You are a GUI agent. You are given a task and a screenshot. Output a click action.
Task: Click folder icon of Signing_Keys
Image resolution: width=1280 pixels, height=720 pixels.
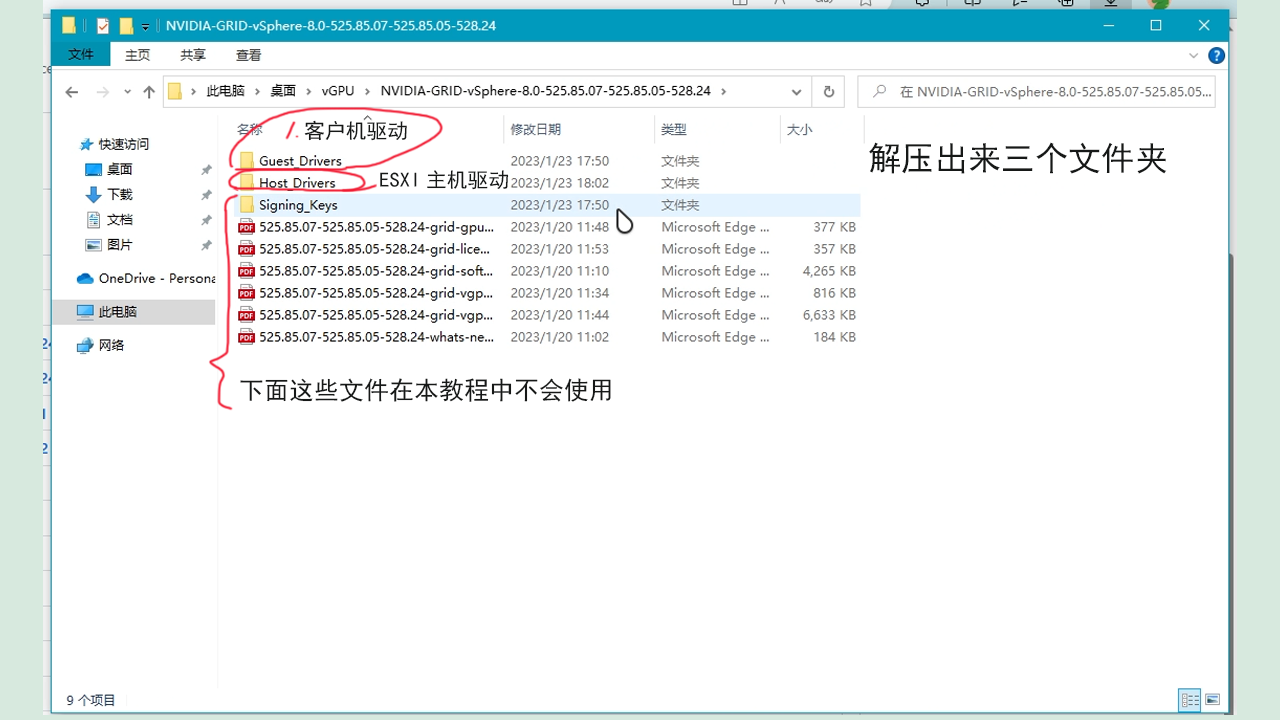[x=246, y=205]
